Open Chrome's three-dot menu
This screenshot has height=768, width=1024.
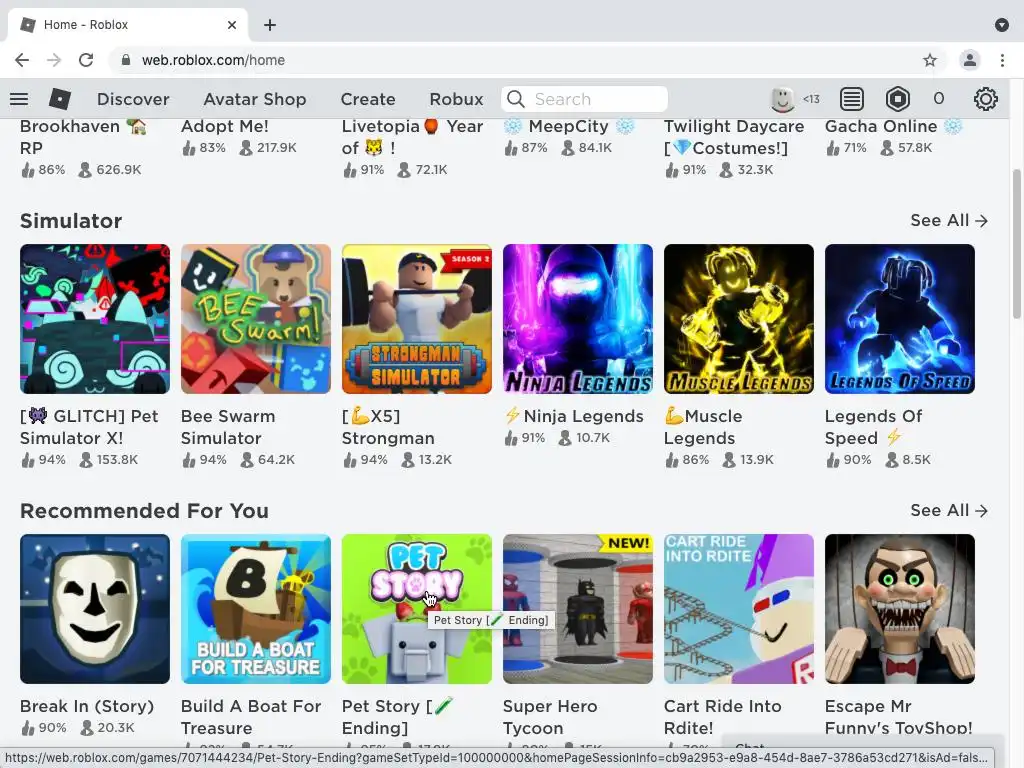(1002, 60)
